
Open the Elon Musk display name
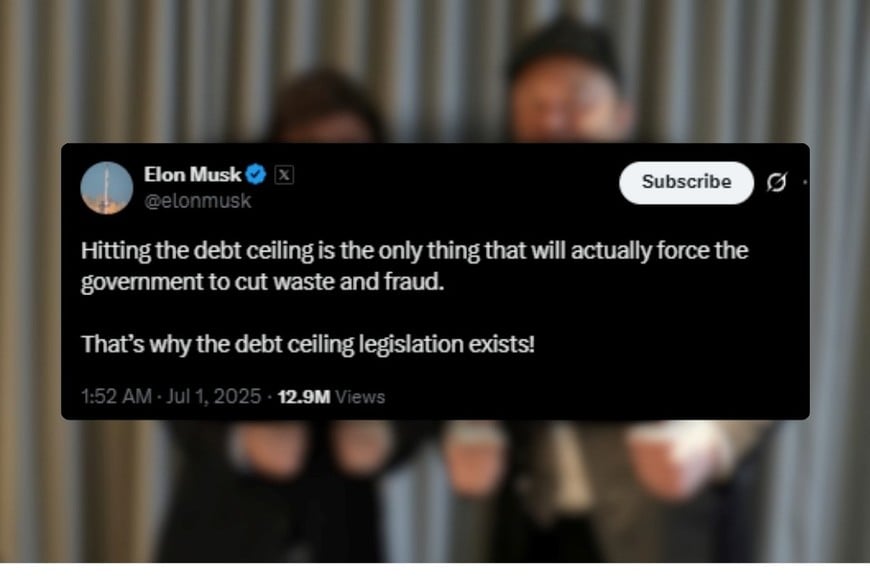[x=193, y=175]
